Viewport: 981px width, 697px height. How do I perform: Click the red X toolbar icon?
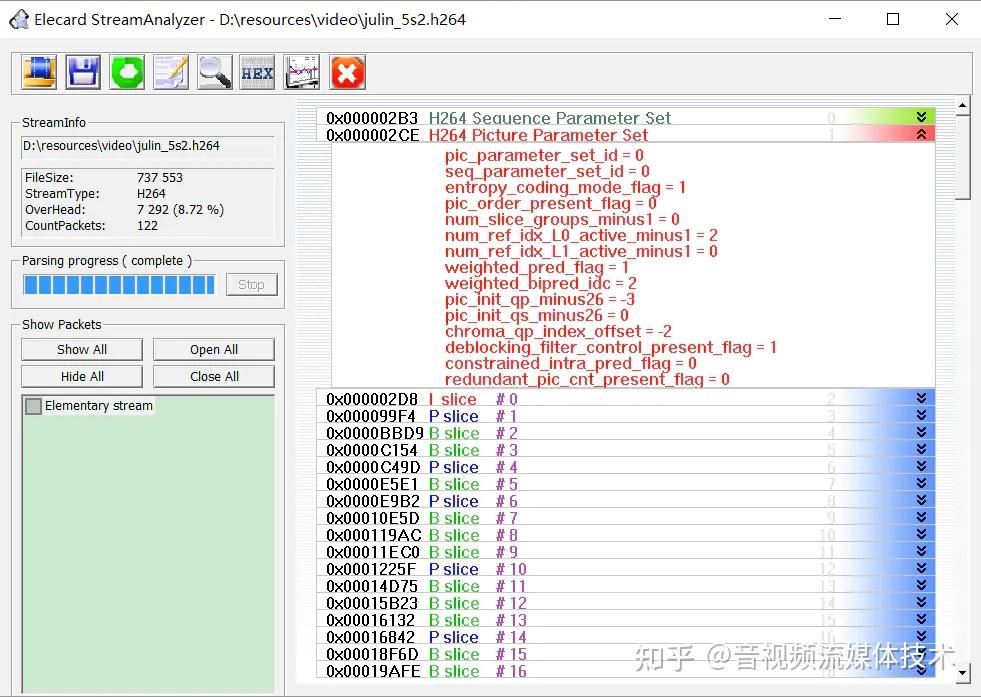pyautogui.click(x=347, y=72)
